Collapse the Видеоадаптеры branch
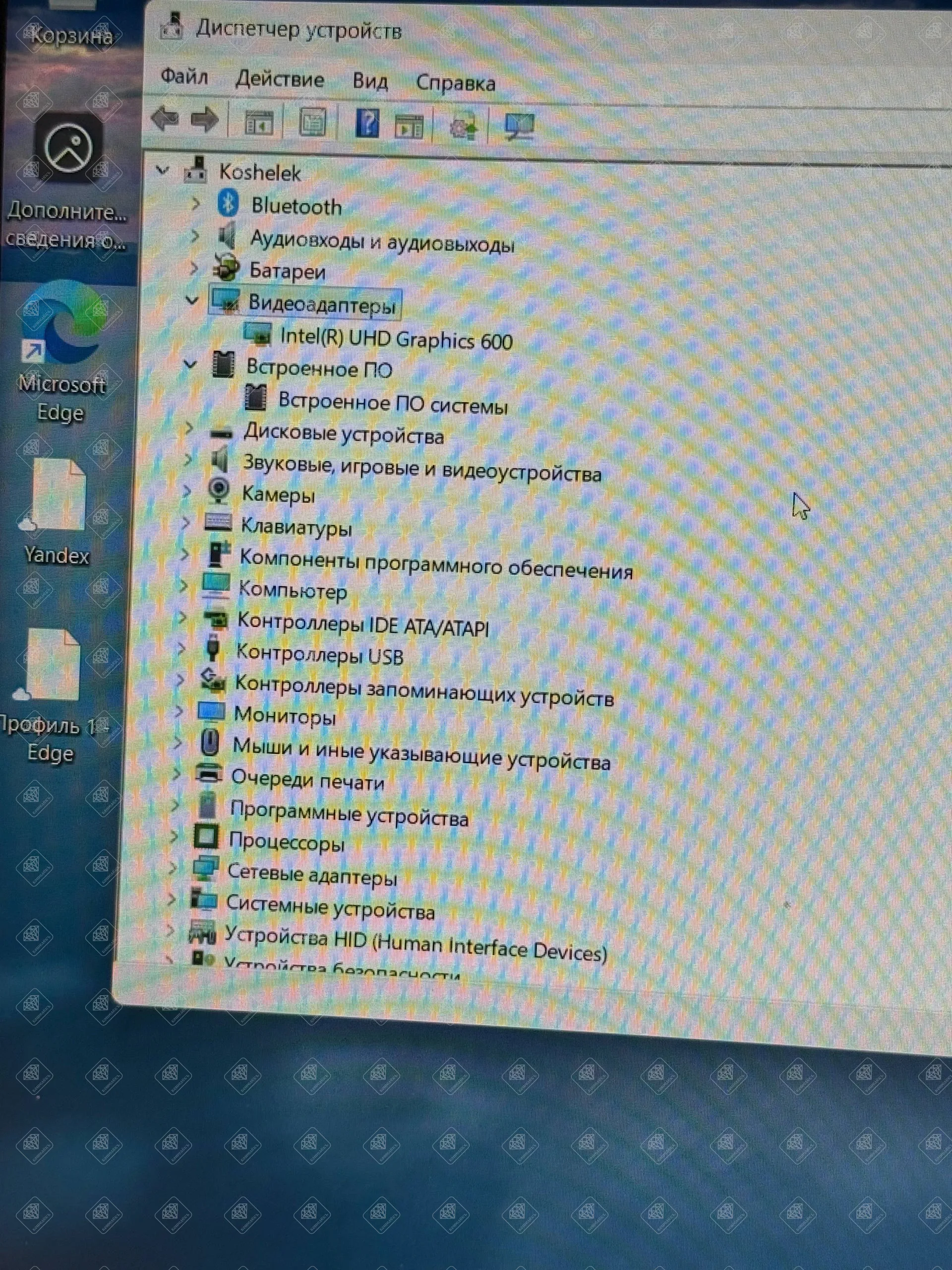The width and height of the screenshot is (952, 1270). pyautogui.click(x=192, y=300)
